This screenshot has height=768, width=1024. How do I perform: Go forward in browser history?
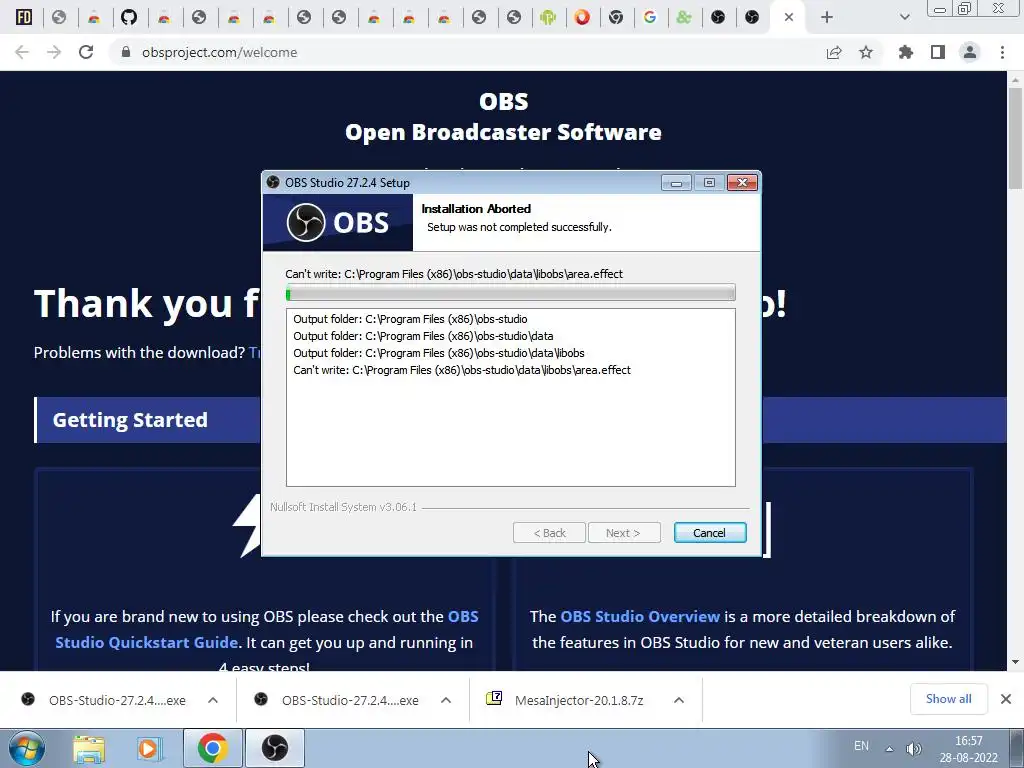tap(54, 52)
